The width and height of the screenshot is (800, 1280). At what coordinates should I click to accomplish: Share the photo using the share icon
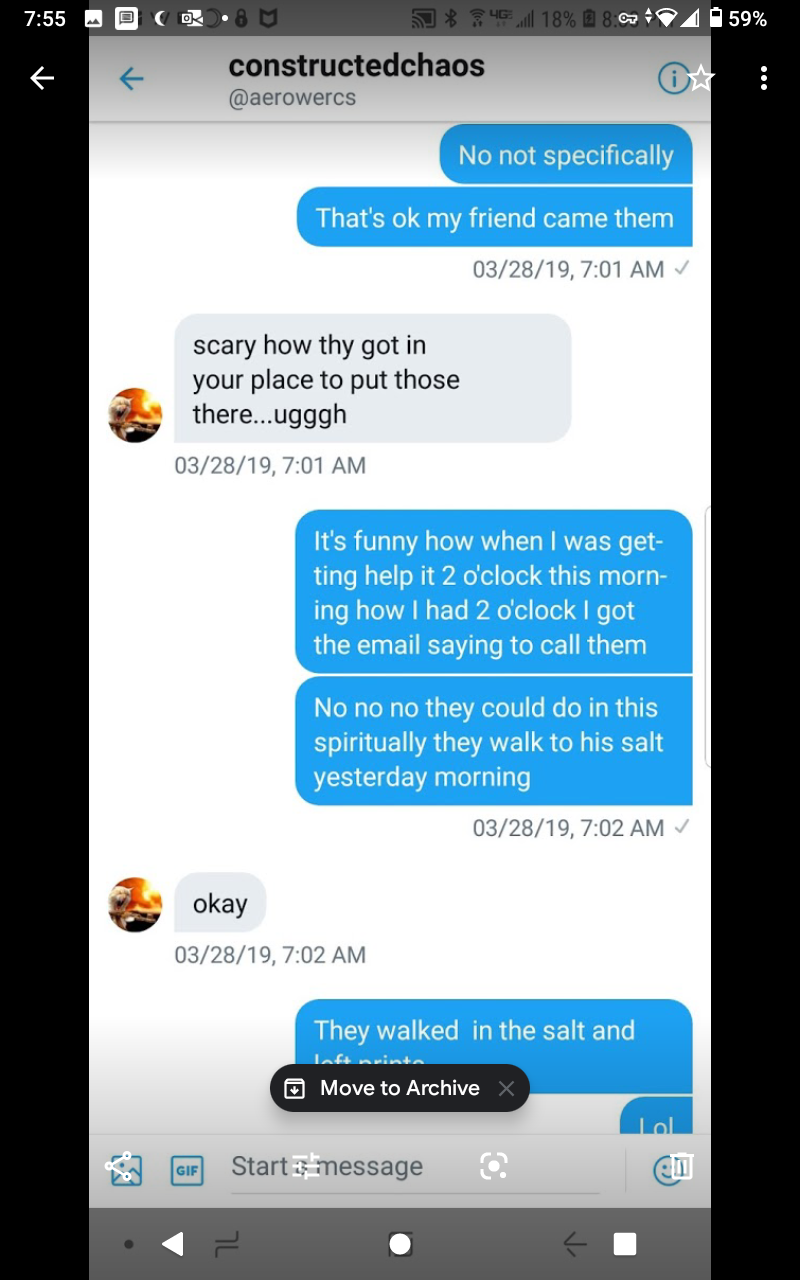(x=119, y=1166)
